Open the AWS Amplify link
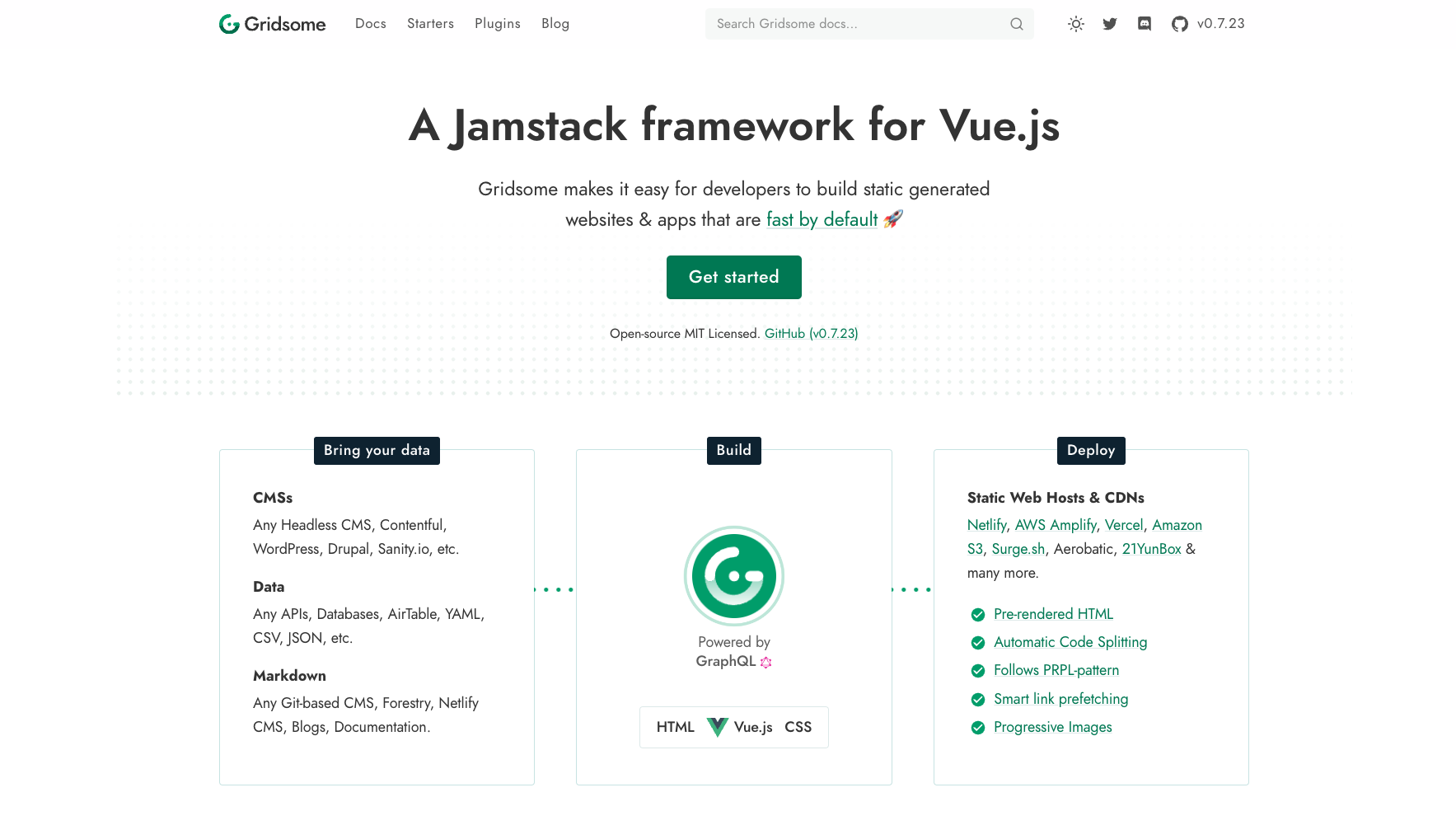Screen dimensions: 1456x825 [1056, 525]
